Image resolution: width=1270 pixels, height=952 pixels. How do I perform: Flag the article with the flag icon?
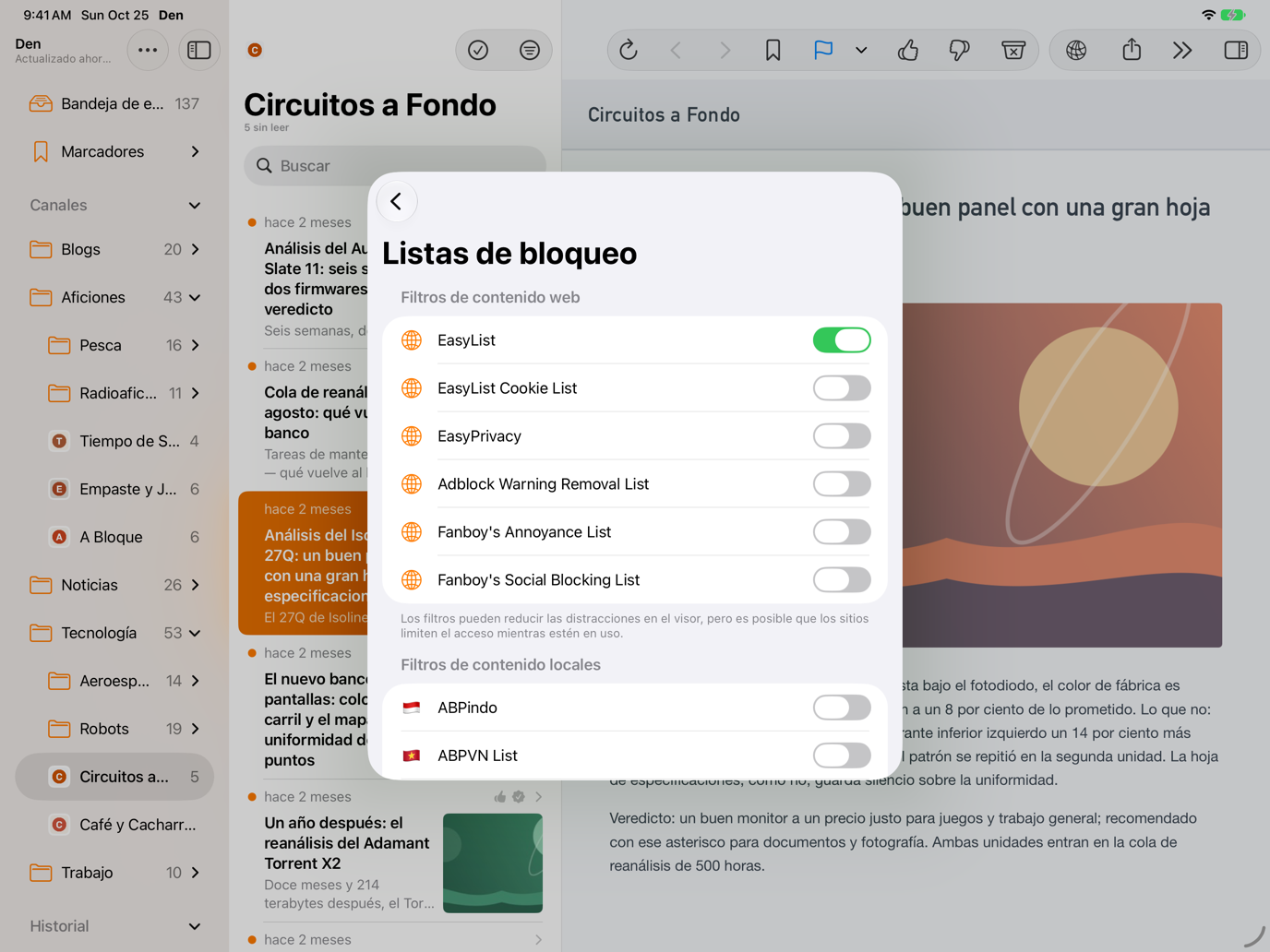coord(822,50)
